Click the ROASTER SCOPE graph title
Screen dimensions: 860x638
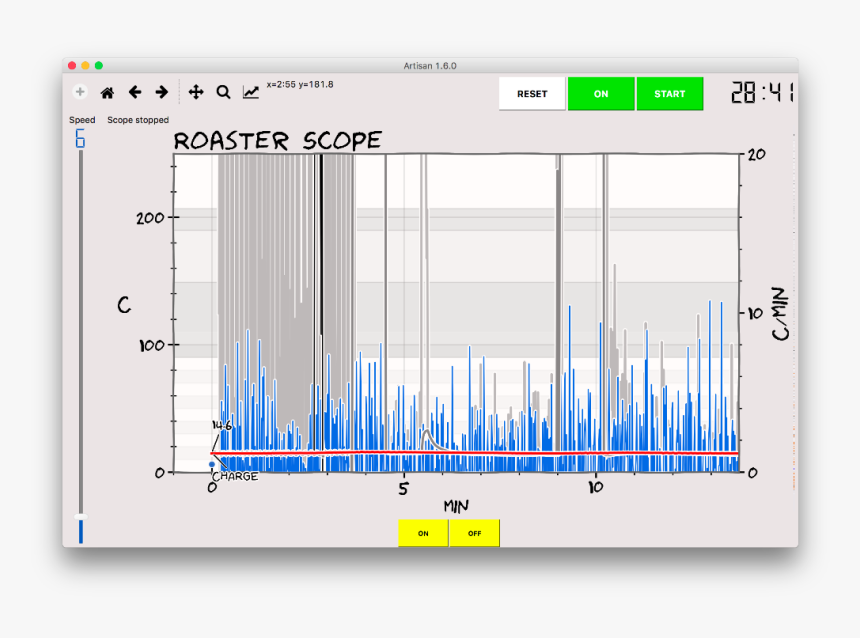pos(277,141)
